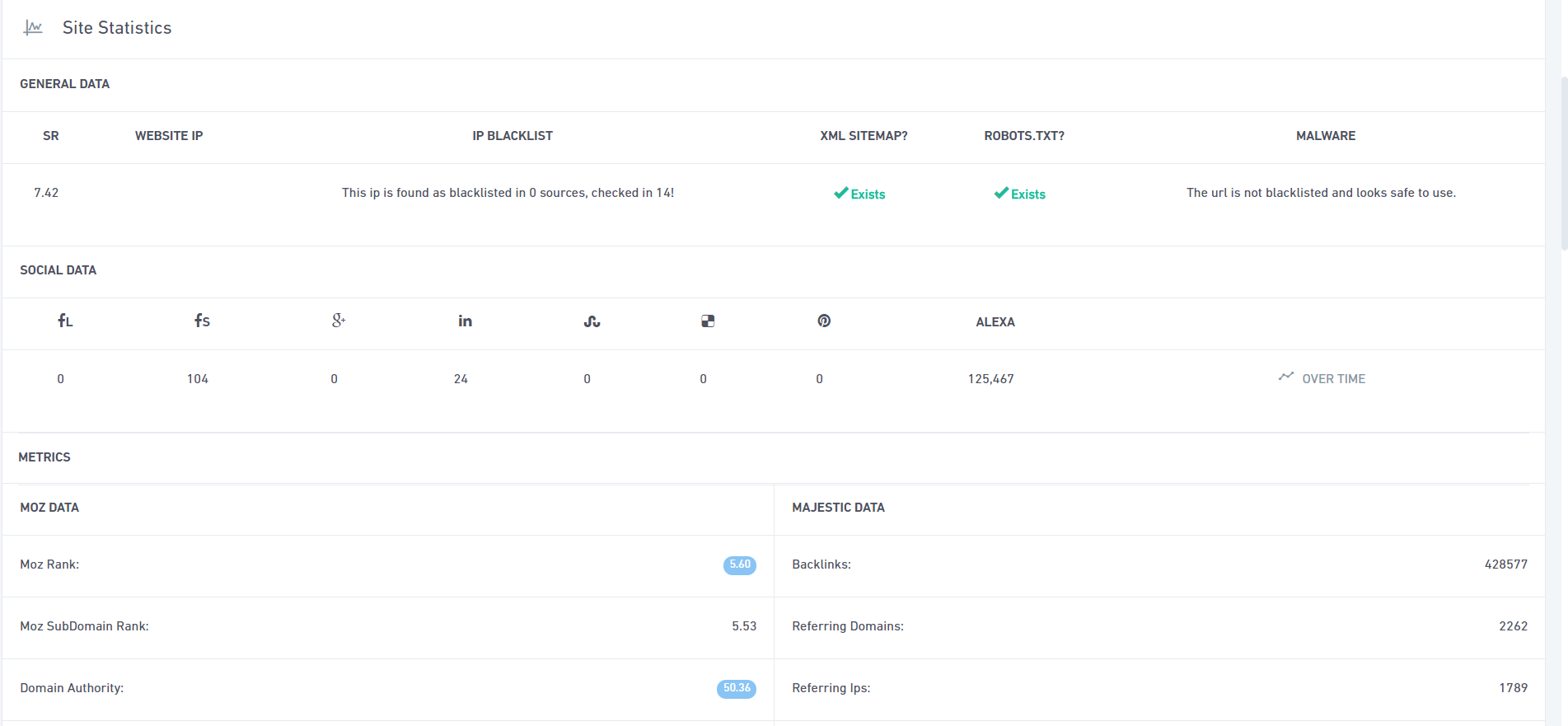Image resolution: width=1568 pixels, height=726 pixels.
Task: Click the Pinterest icon
Action: pos(824,321)
